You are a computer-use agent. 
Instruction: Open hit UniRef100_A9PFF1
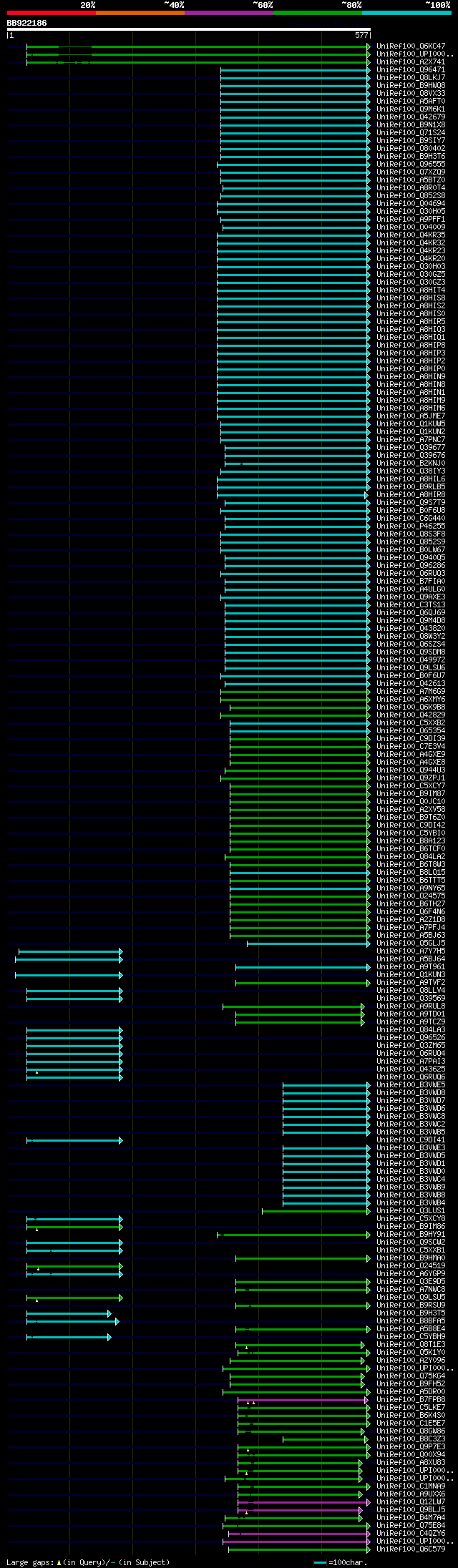[411, 220]
